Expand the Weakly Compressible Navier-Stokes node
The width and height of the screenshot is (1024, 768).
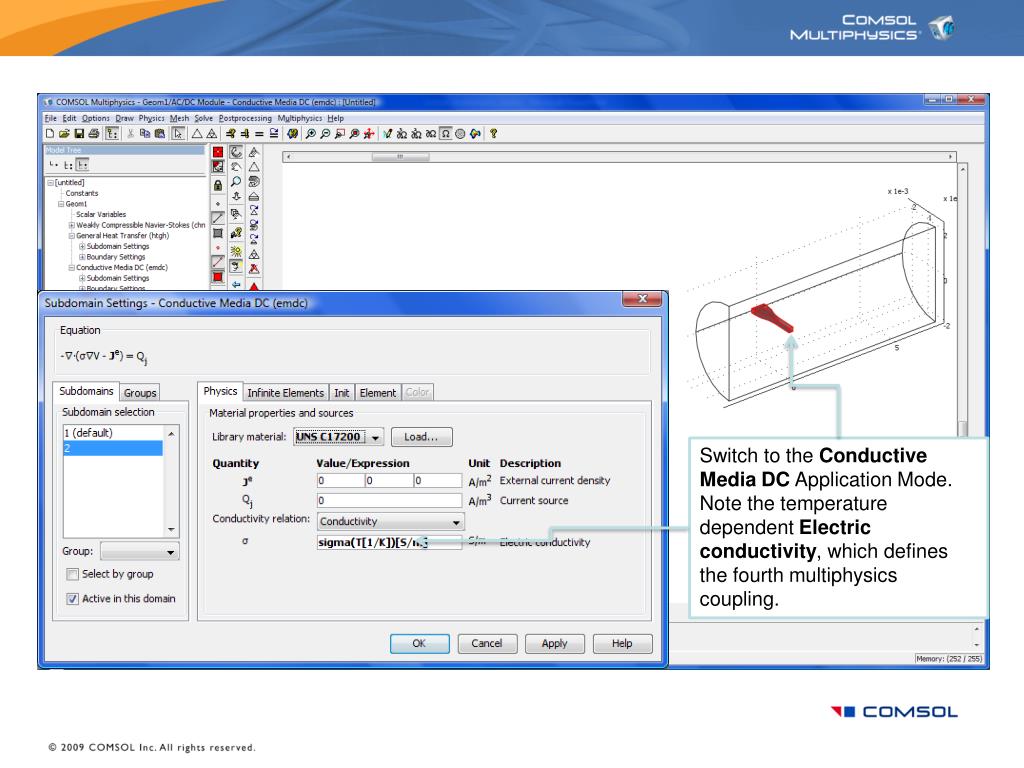[x=71, y=225]
